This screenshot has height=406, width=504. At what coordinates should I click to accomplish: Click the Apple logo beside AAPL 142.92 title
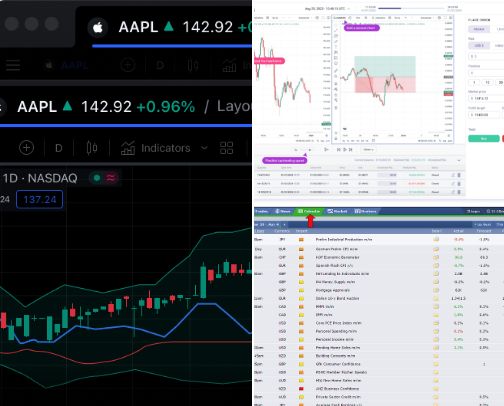pos(98,27)
